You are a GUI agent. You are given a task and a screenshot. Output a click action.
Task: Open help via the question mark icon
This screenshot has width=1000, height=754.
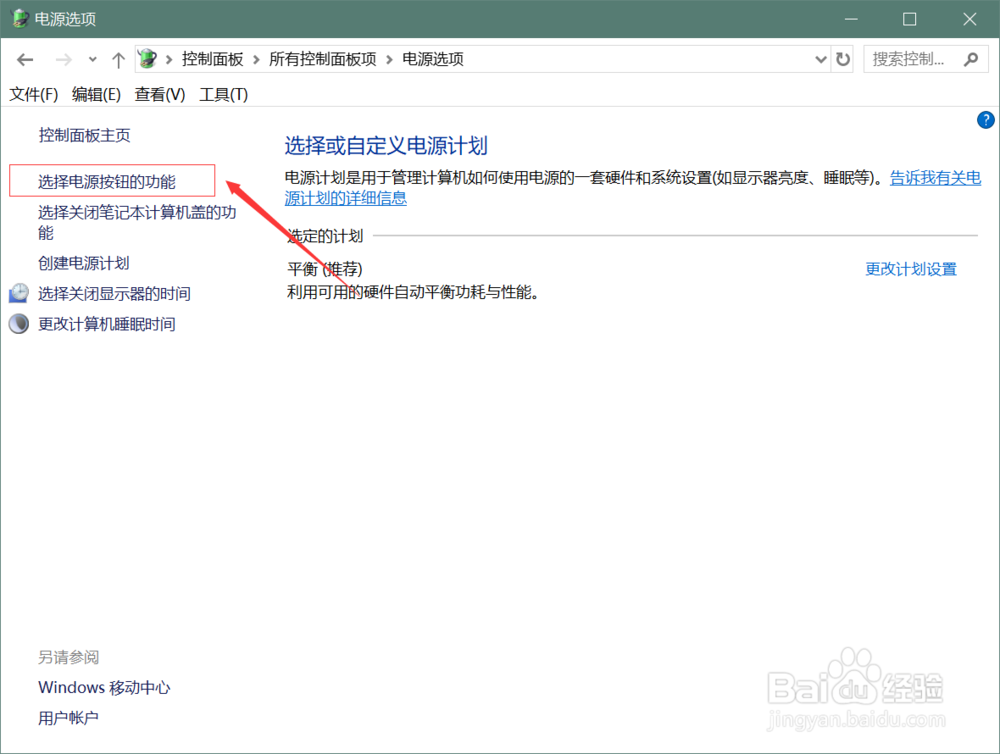click(x=985, y=119)
